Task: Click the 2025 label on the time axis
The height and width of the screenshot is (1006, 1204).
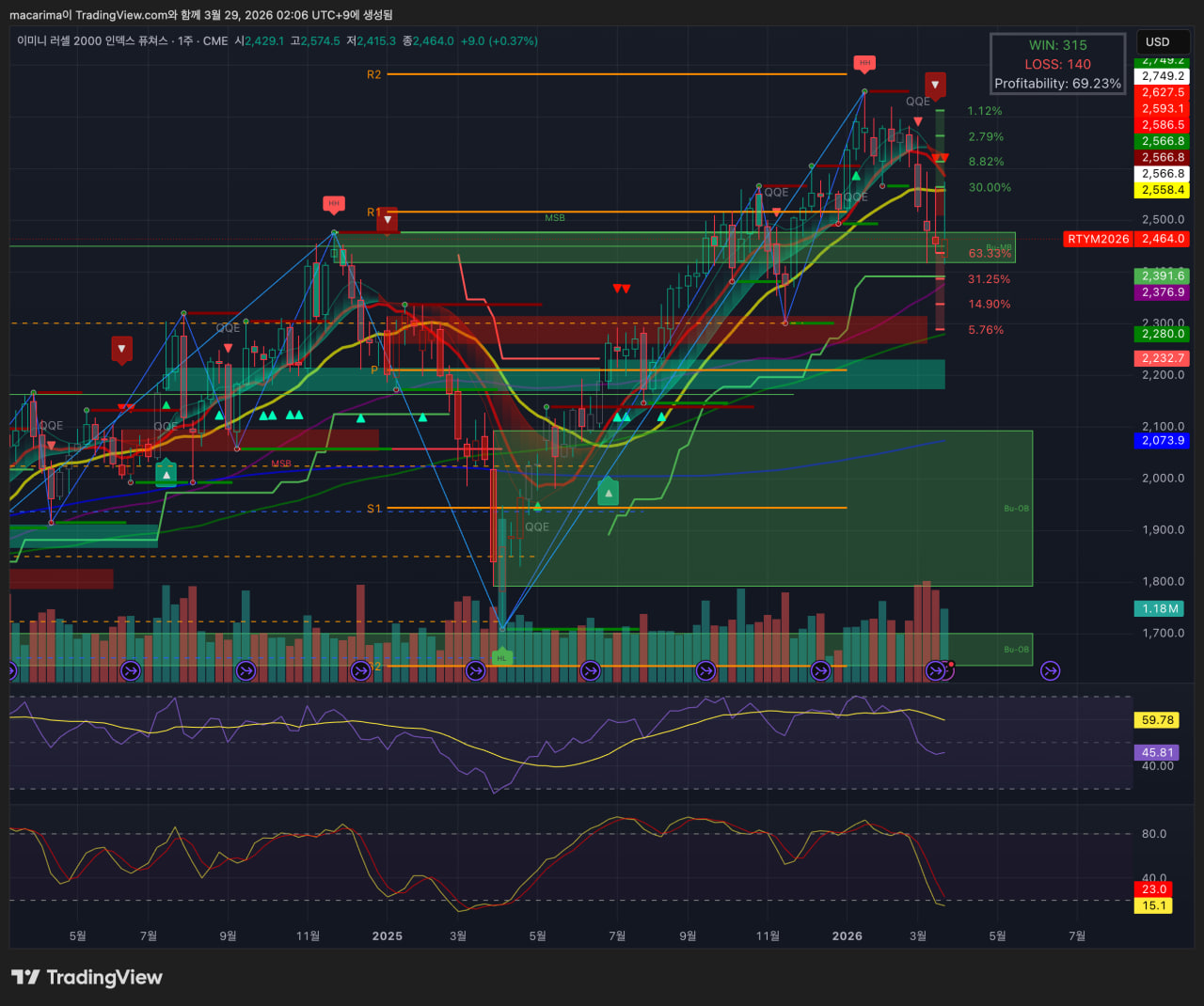Action: point(387,935)
